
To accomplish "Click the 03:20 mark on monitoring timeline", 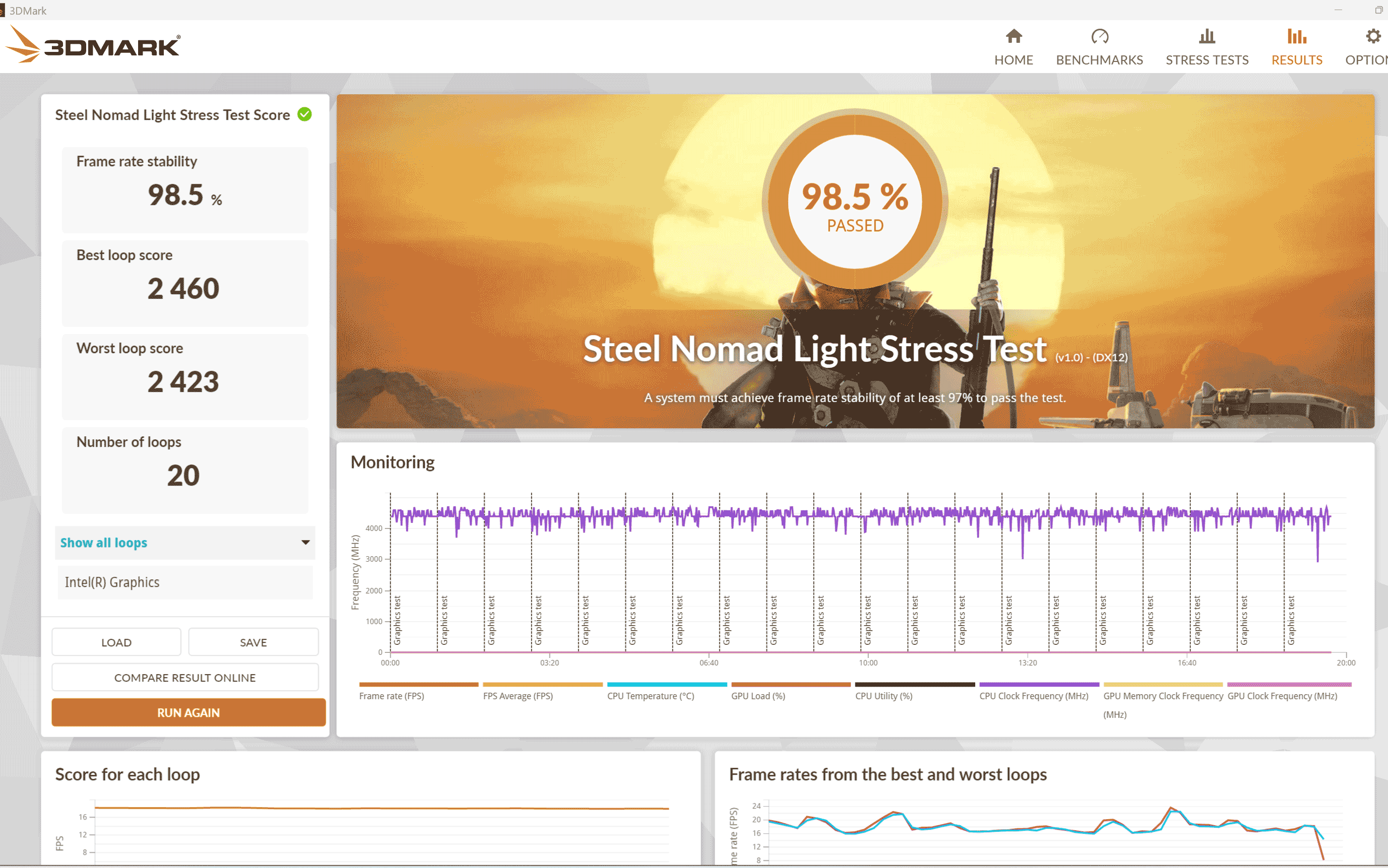I will [549, 662].
